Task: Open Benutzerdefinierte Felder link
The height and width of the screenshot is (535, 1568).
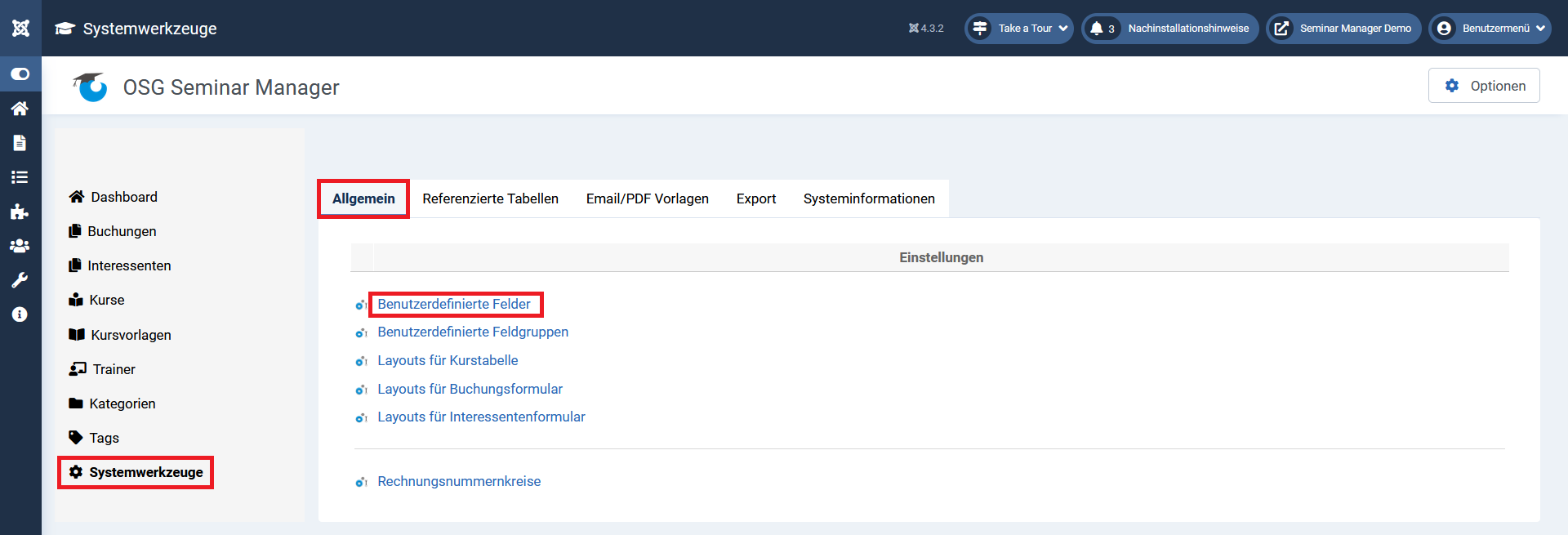Action: coord(454,304)
